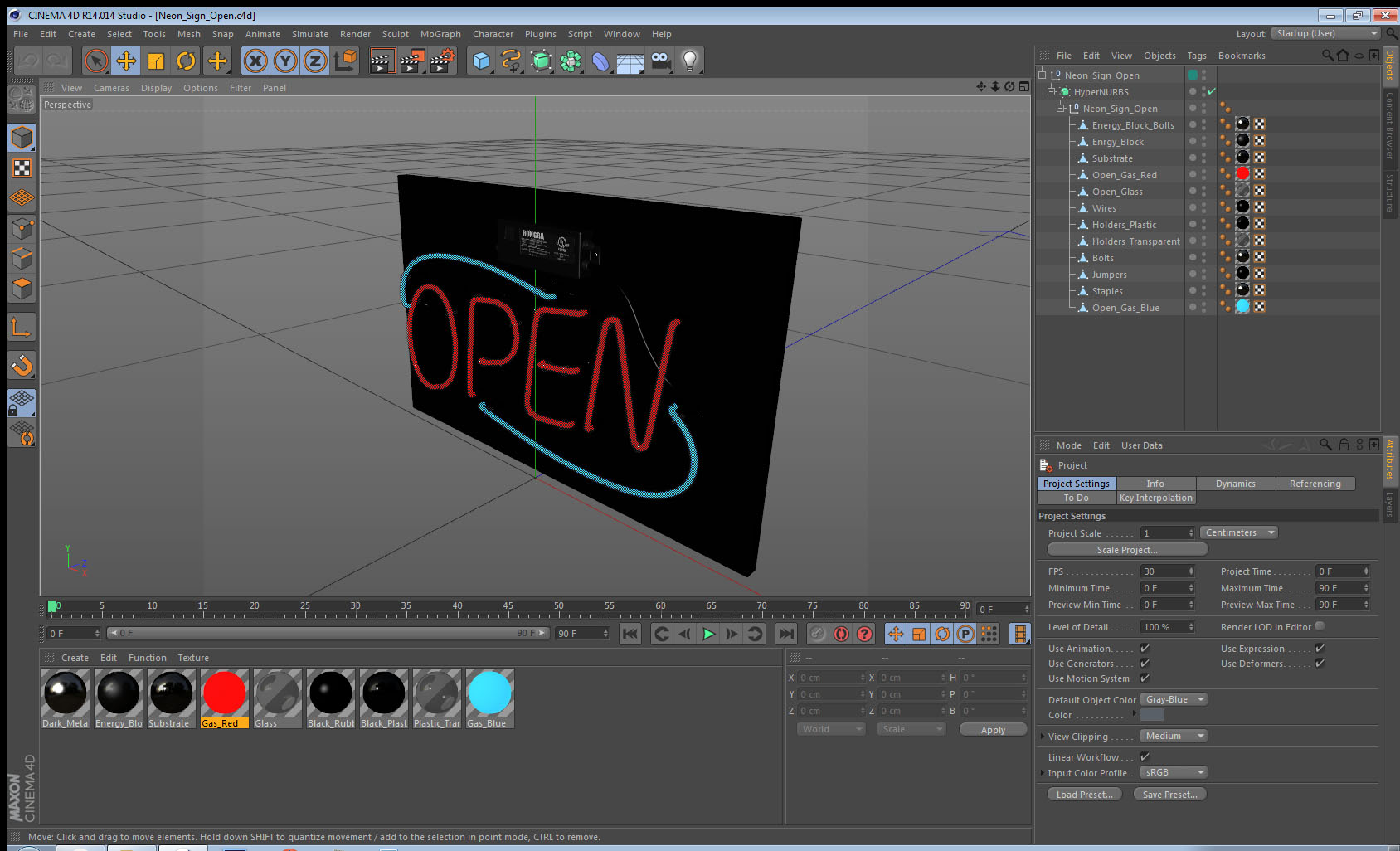Click the Scale Project button
This screenshot has height=851, width=1400.
(x=1127, y=550)
